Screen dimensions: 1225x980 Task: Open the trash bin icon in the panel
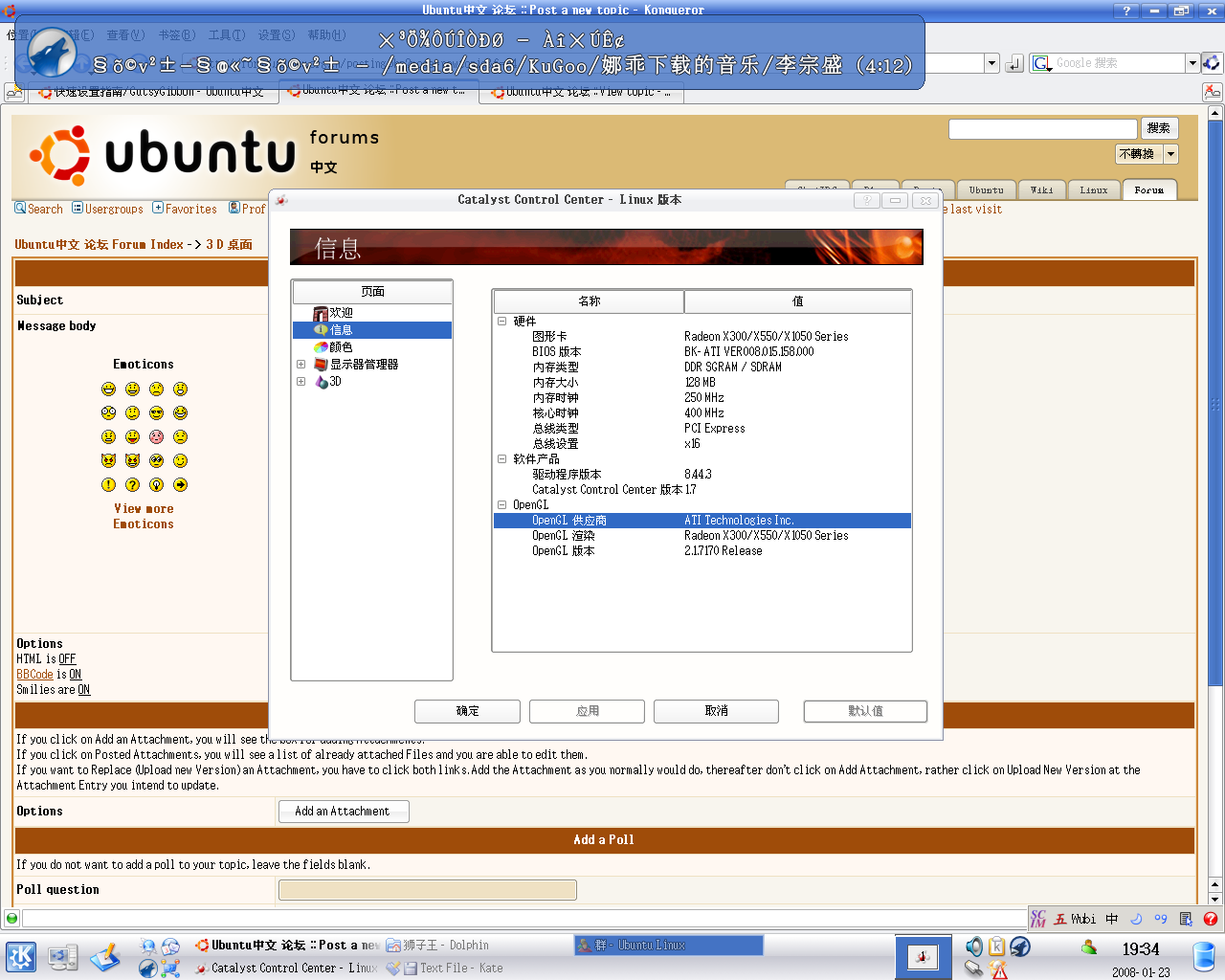(1204, 956)
